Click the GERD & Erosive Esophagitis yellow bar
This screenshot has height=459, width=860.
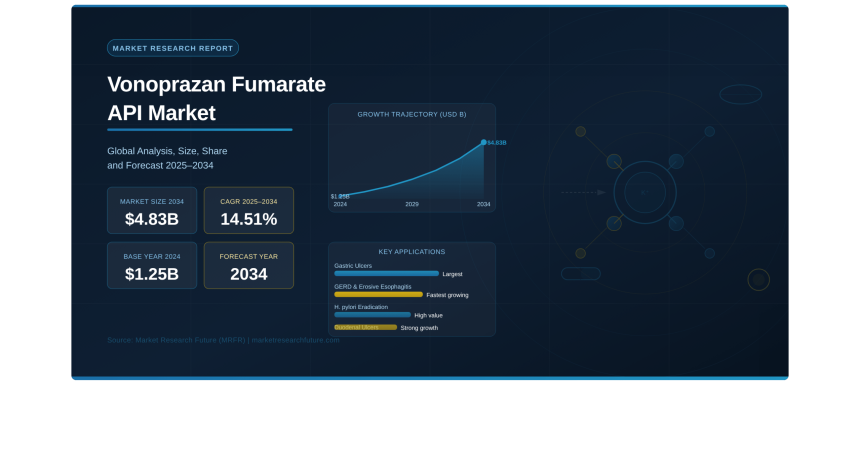point(378,294)
